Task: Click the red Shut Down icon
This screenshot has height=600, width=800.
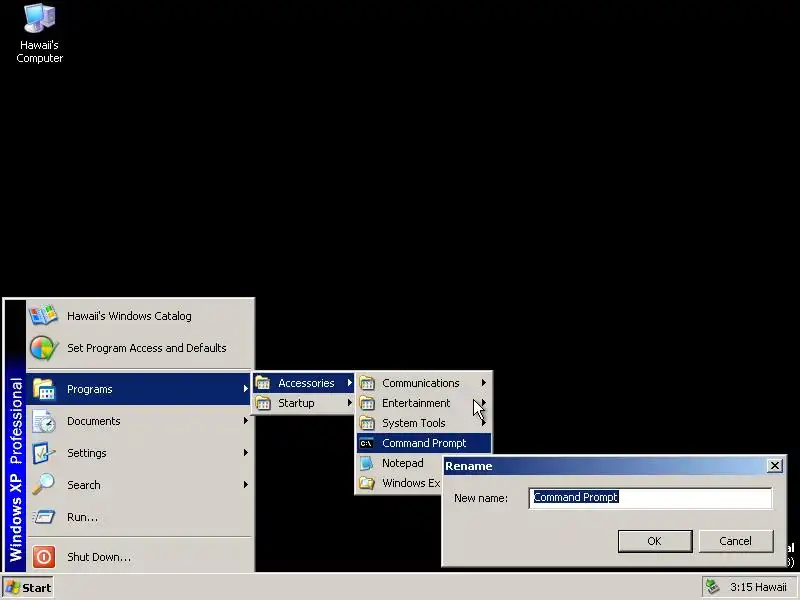Action: (43, 557)
